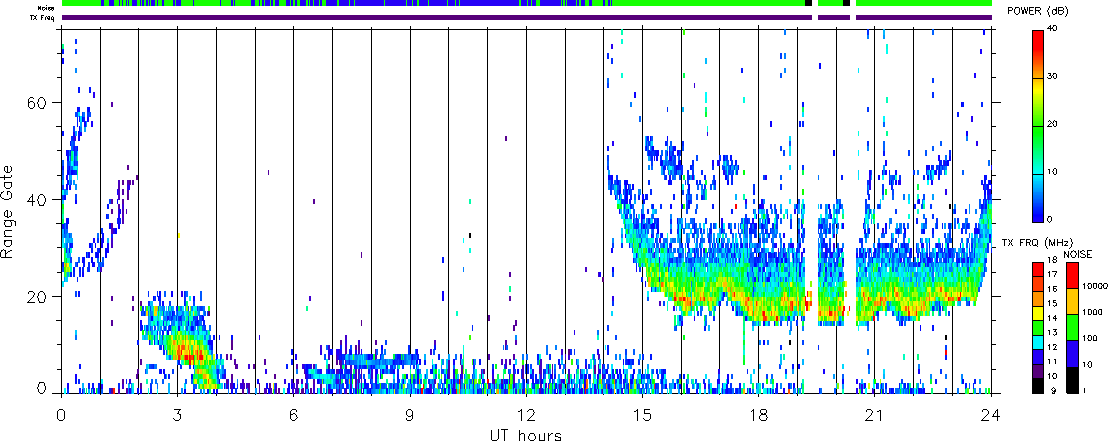Click the 20 label on POWER scale

tap(1051, 124)
